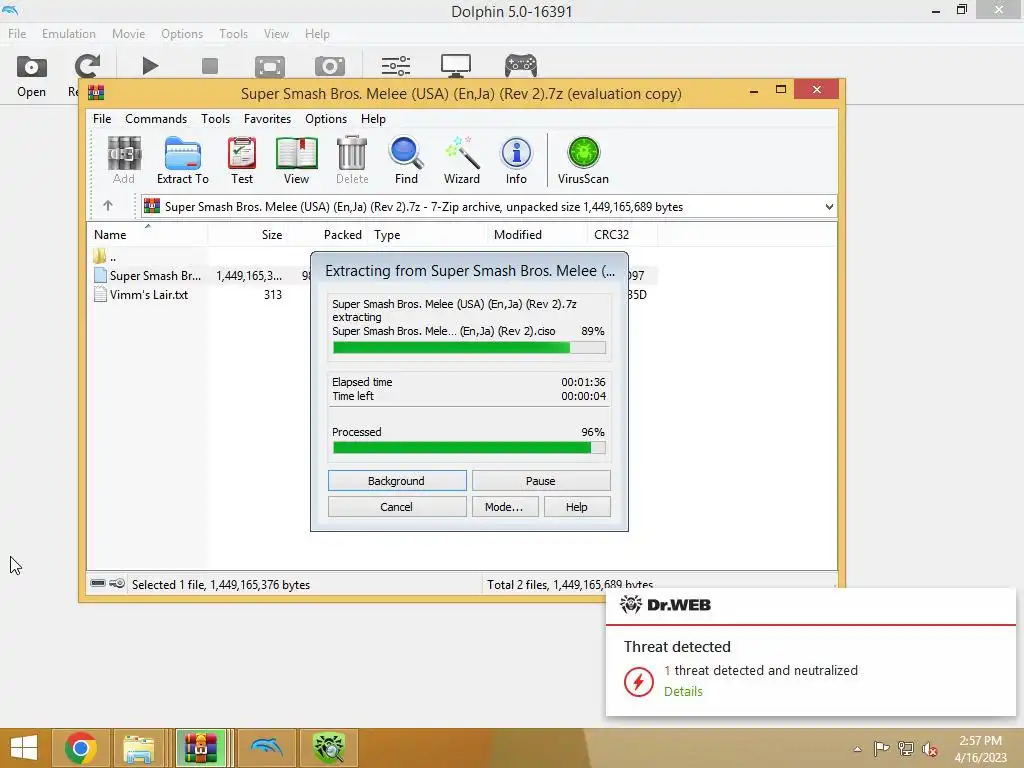Open Dolphin graphics monitor icon
The height and width of the screenshot is (768, 1024).
456,66
